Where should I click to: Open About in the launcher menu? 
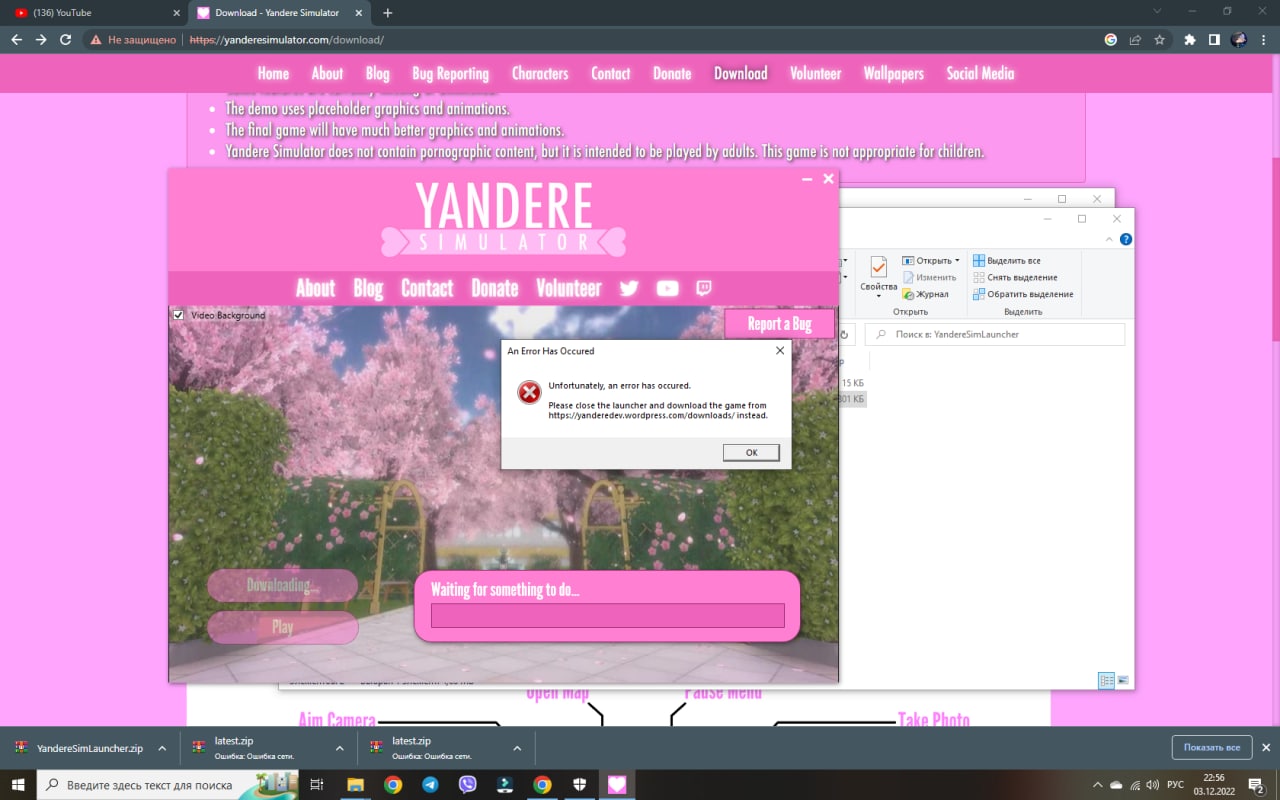click(x=315, y=288)
